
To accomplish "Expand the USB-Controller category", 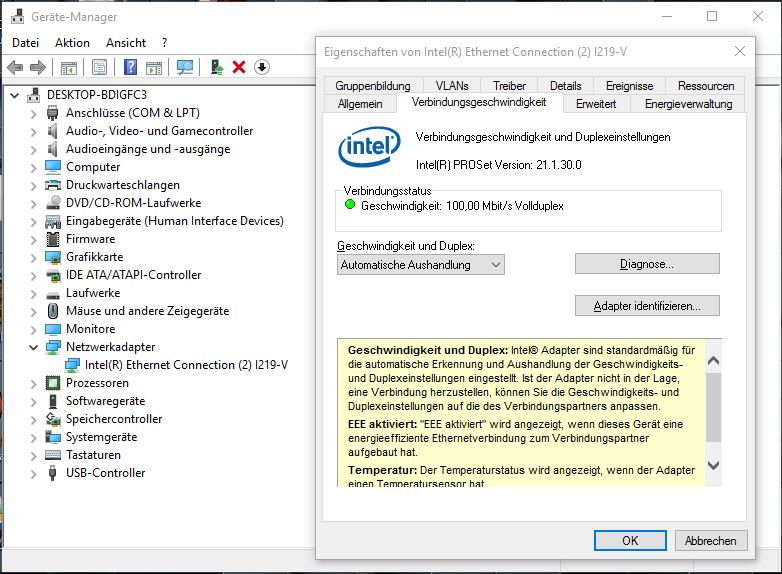I will [x=33, y=473].
